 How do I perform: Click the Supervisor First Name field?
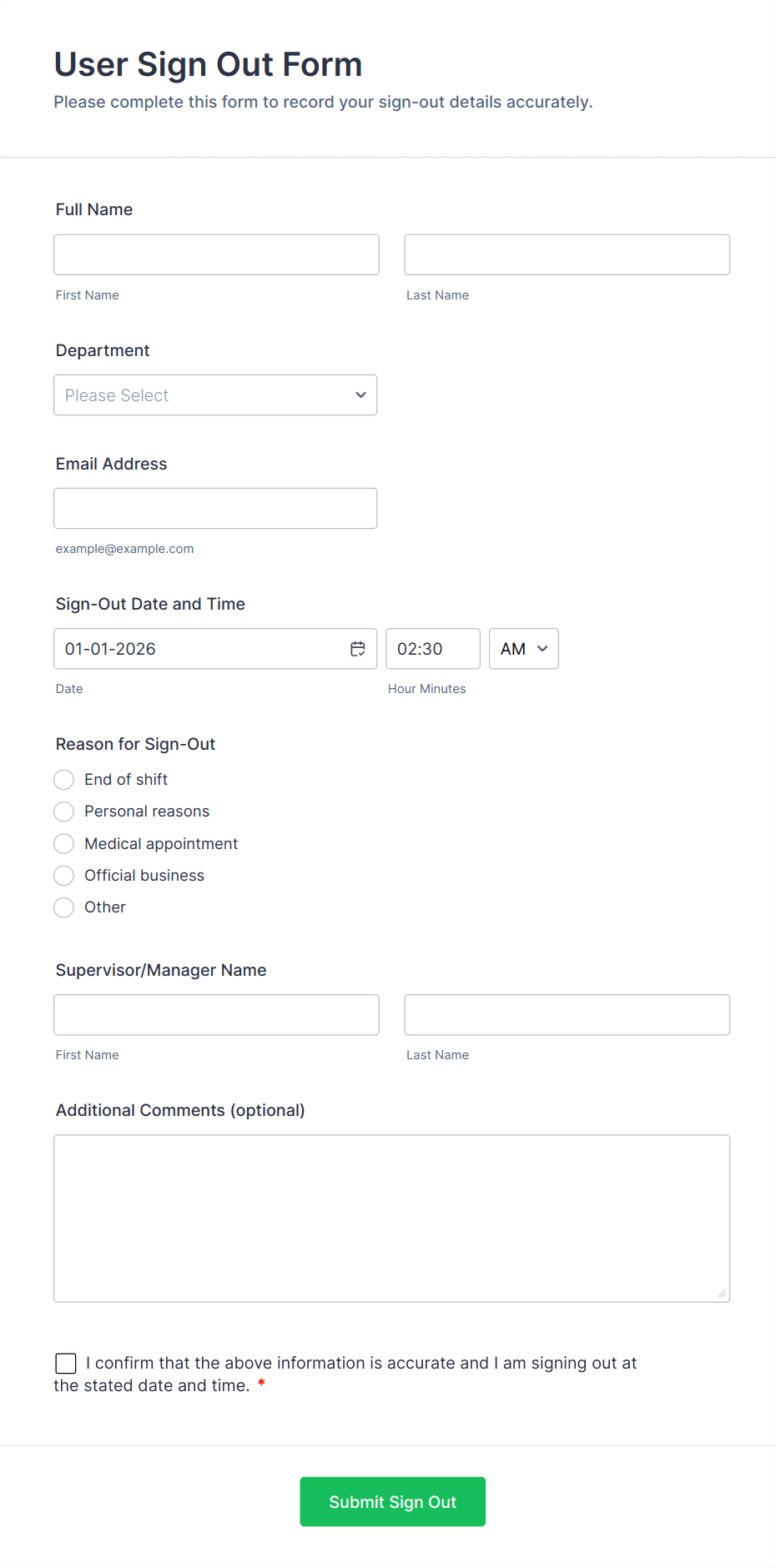[215, 1014]
